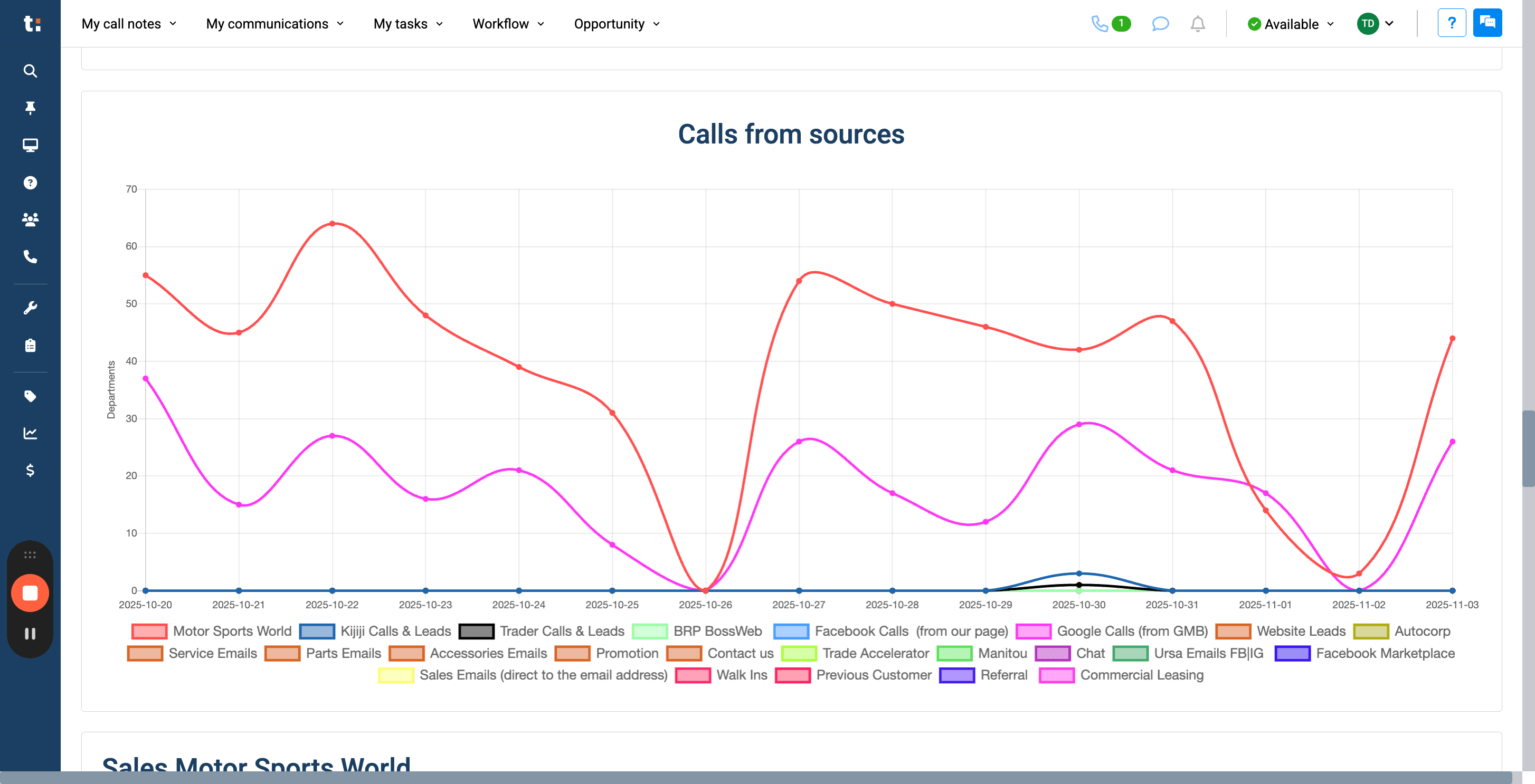Open the chat bubble messages icon in header

pyautogui.click(x=1160, y=24)
